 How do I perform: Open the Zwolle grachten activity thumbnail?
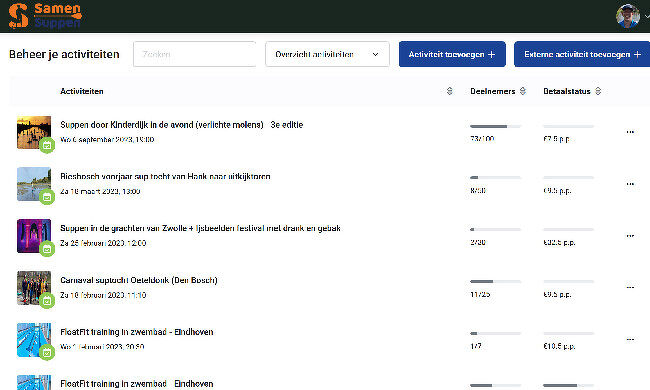34,236
